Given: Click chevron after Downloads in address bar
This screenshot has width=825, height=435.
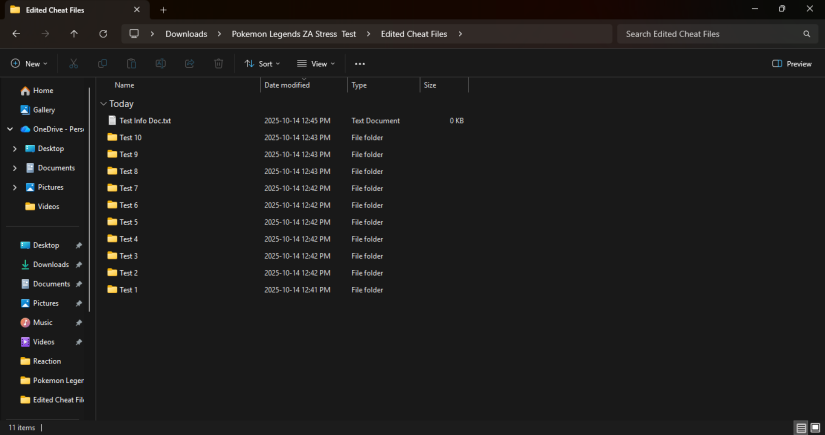Looking at the screenshot, I should pyautogui.click(x=219, y=34).
